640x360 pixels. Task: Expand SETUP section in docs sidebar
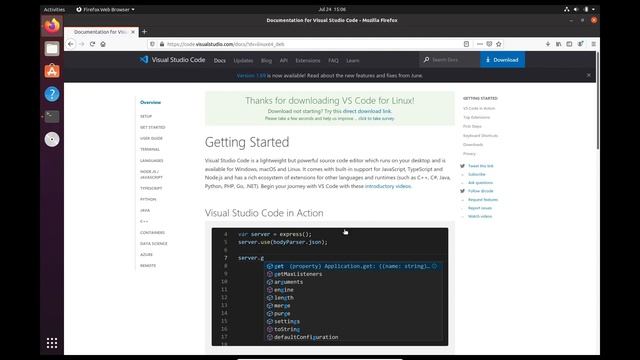146,116
